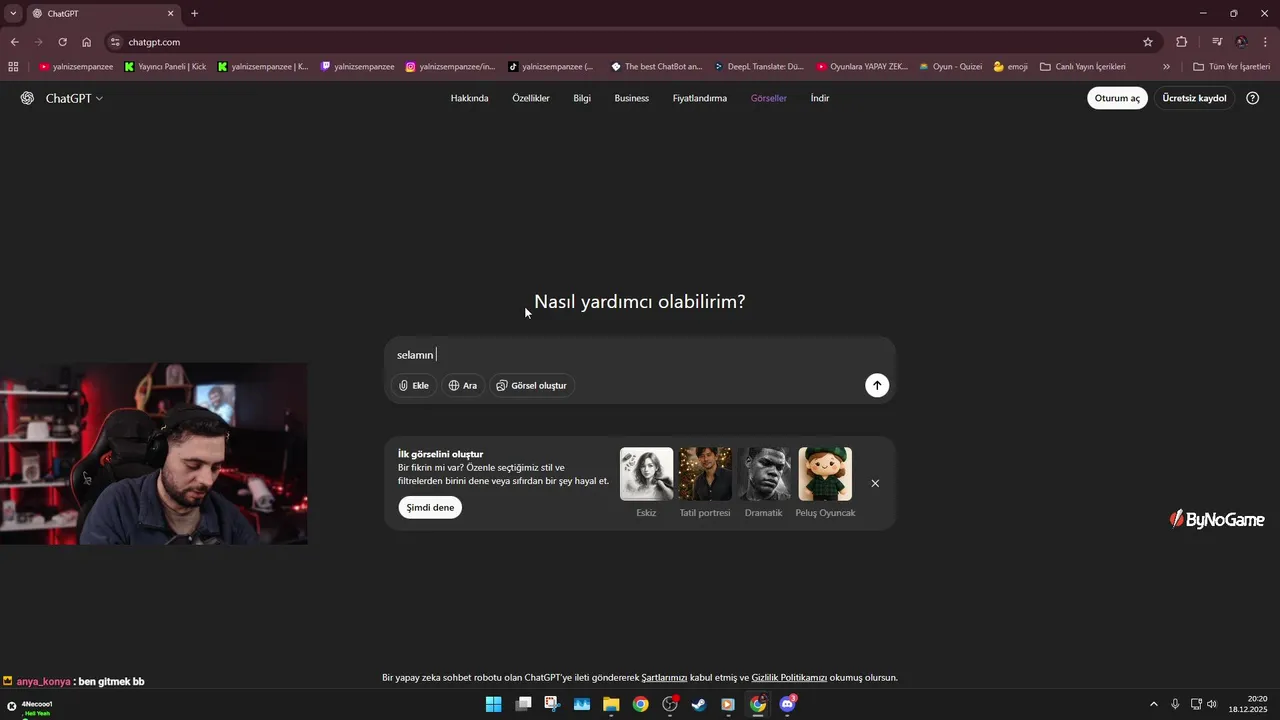Open the TikTok yalnizsempanzee bookmark
The width and height of the screenshot is (1280, 720).
click(x=551, y=67)
